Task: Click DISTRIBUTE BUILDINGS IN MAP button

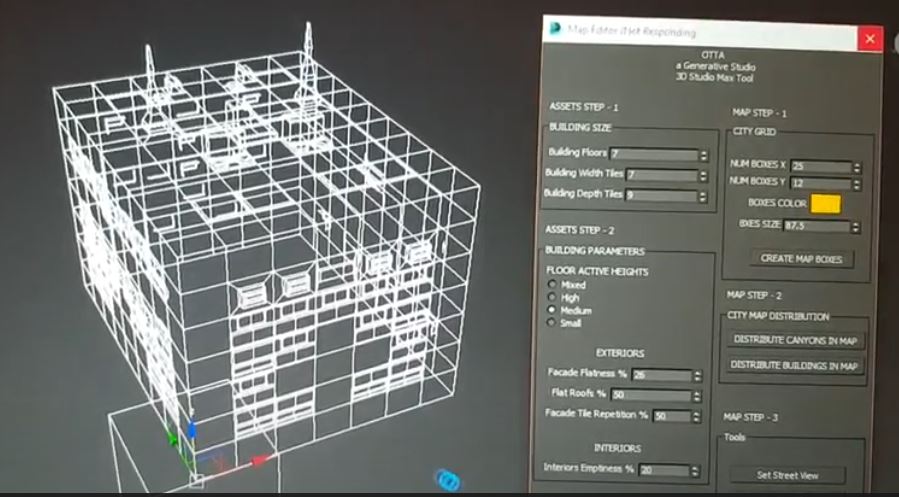Action: 795,365
